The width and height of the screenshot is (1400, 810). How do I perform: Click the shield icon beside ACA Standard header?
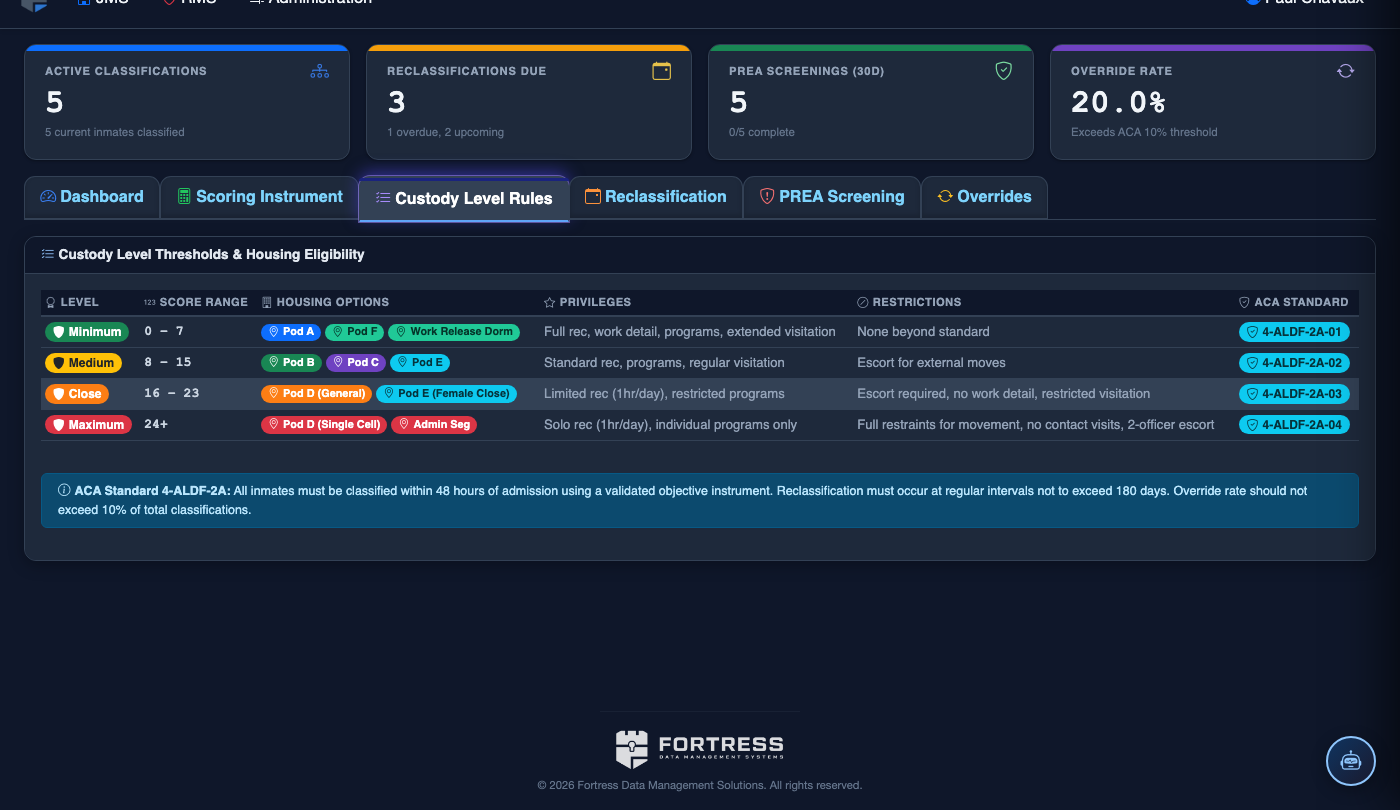pyautogui.click(x=1244, y=302)
